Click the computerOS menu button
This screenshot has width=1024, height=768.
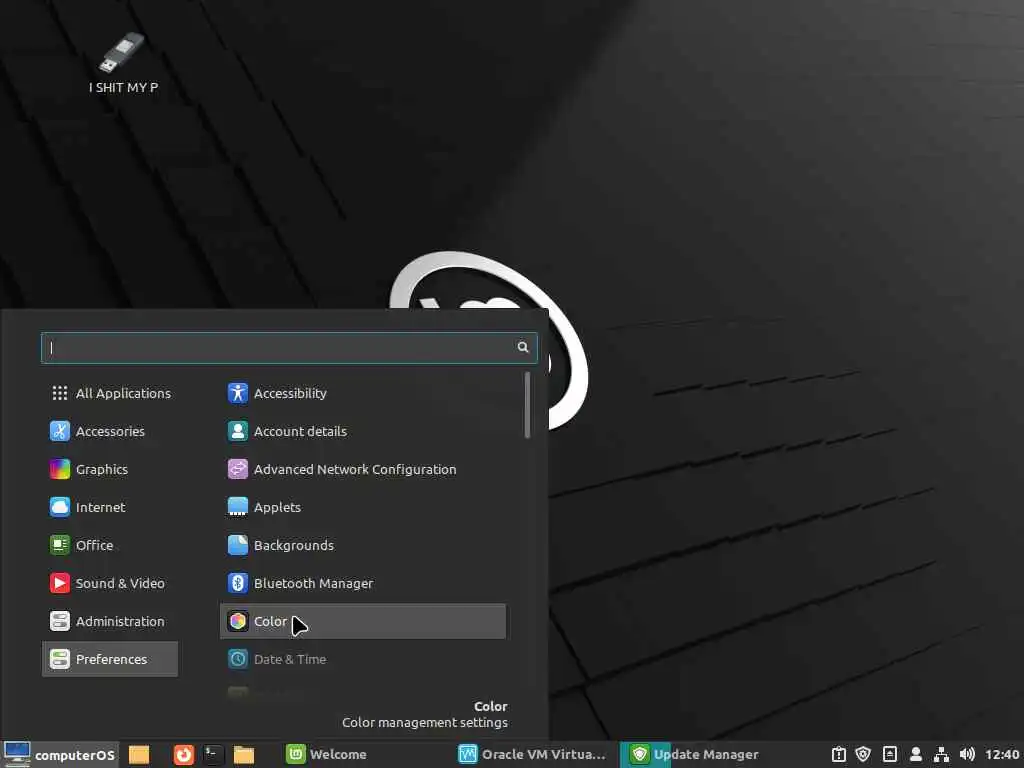pos(59,754)
